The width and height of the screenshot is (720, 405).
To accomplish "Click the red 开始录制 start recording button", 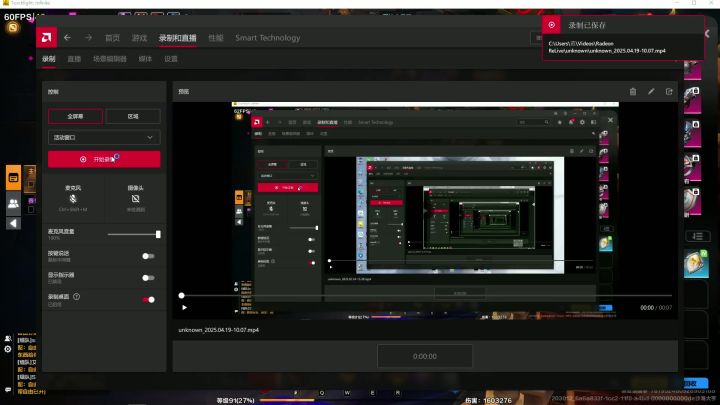I will [104, 159].
